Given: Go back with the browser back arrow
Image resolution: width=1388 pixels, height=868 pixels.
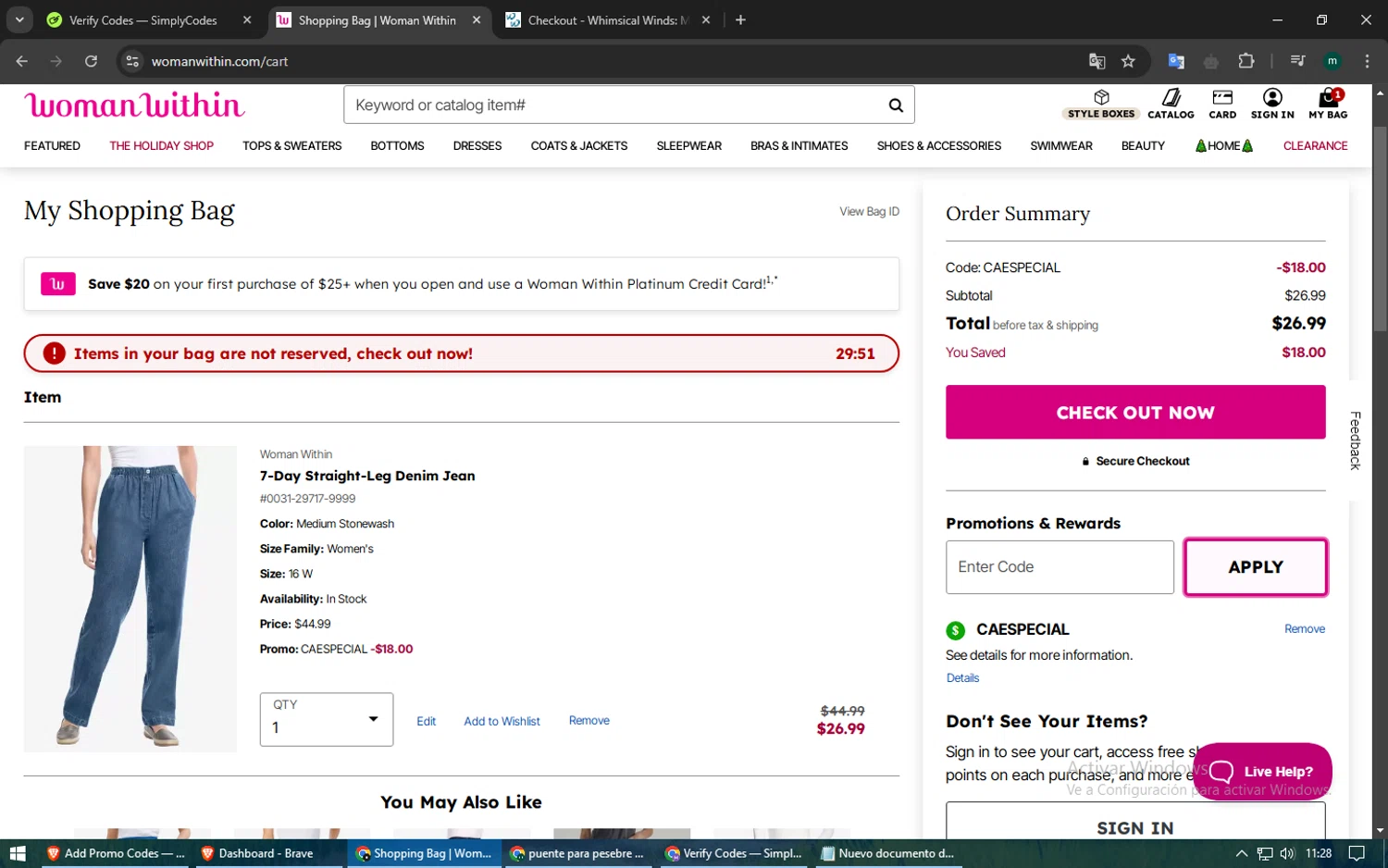Looking at the screenshot, I should [x=22, y=61].
